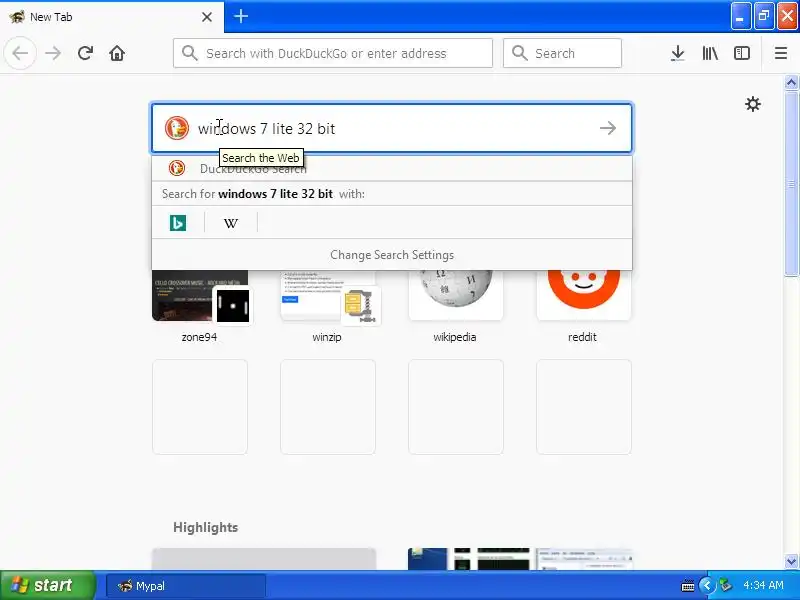This screenshot has width=800, height=600.
Task: Choose the DuckDuckGo Search suggestion row
Action: [x=392, y=168]
